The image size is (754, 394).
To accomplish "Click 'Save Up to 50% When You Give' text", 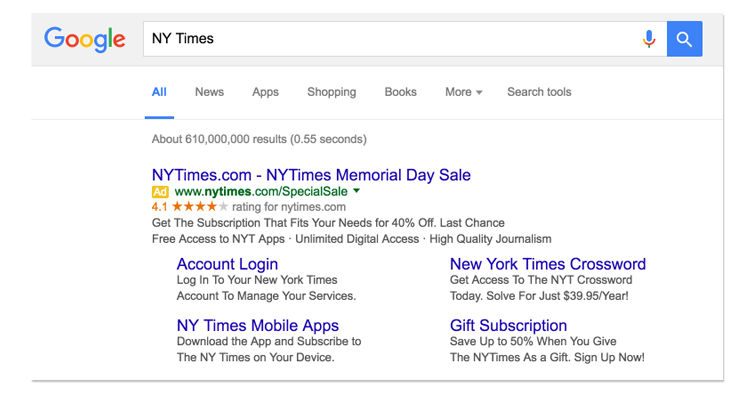I will click(x=533, y=342).
